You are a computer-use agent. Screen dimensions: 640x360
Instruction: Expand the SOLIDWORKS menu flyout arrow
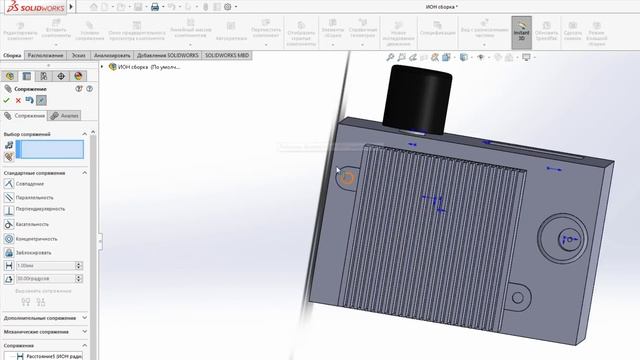pos(71,7)
